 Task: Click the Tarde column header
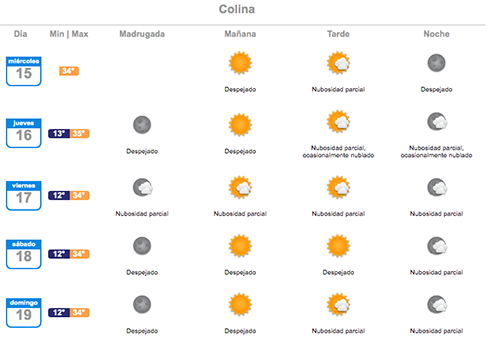pyautogui.click(x=338, y=34)
